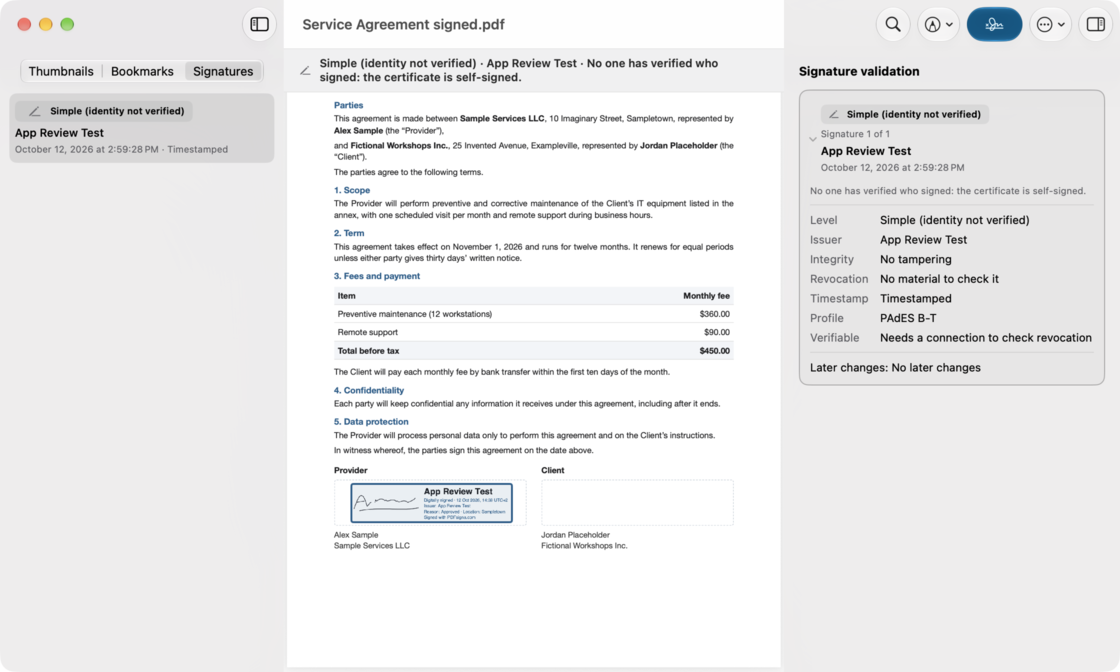Click the '1. Scope' heading in document
The image size is (1120, 672).
point(352,190)
